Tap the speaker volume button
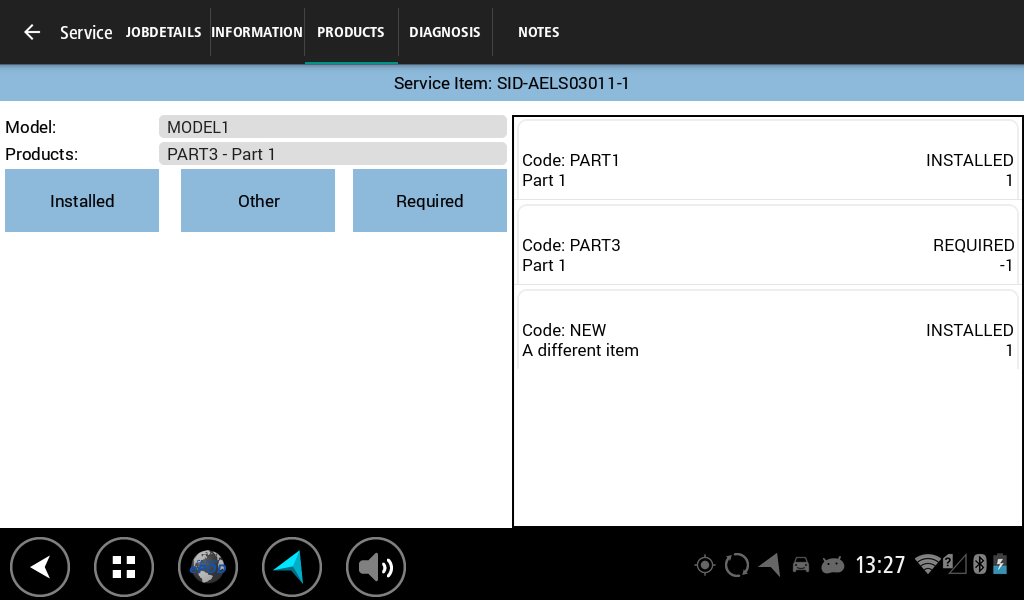Viewport: 1024px width, 600px height. pos(376,567)
